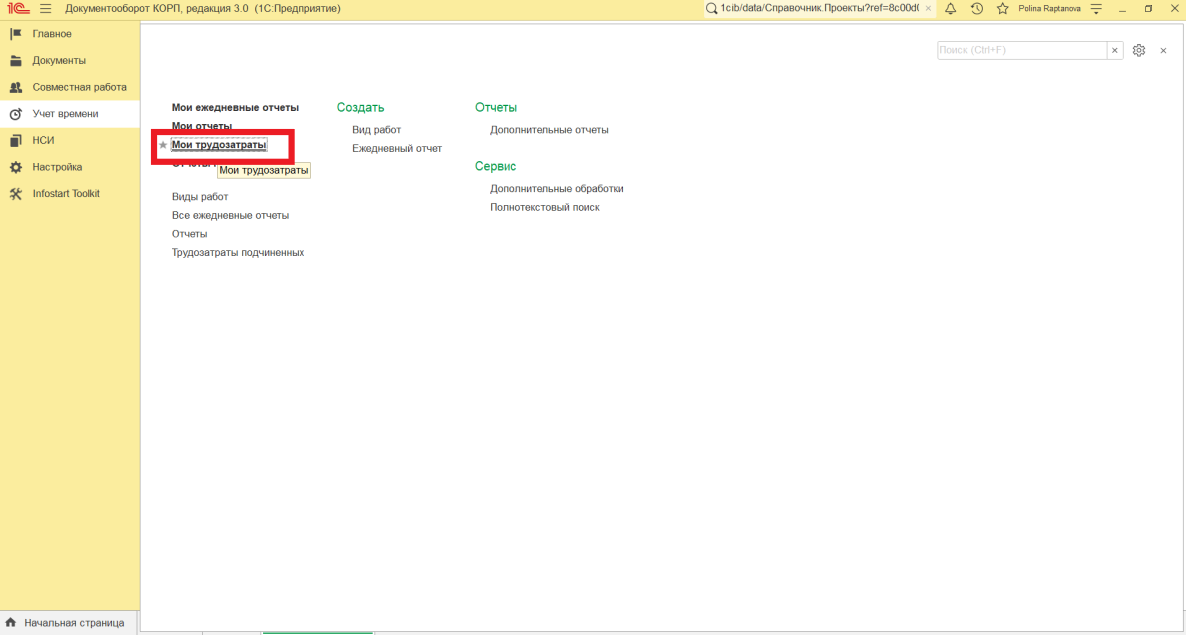Image resolution: width=1186 pixels, height=635 pixels.
Task: Switch to the НСИ section
Action: 43,140
